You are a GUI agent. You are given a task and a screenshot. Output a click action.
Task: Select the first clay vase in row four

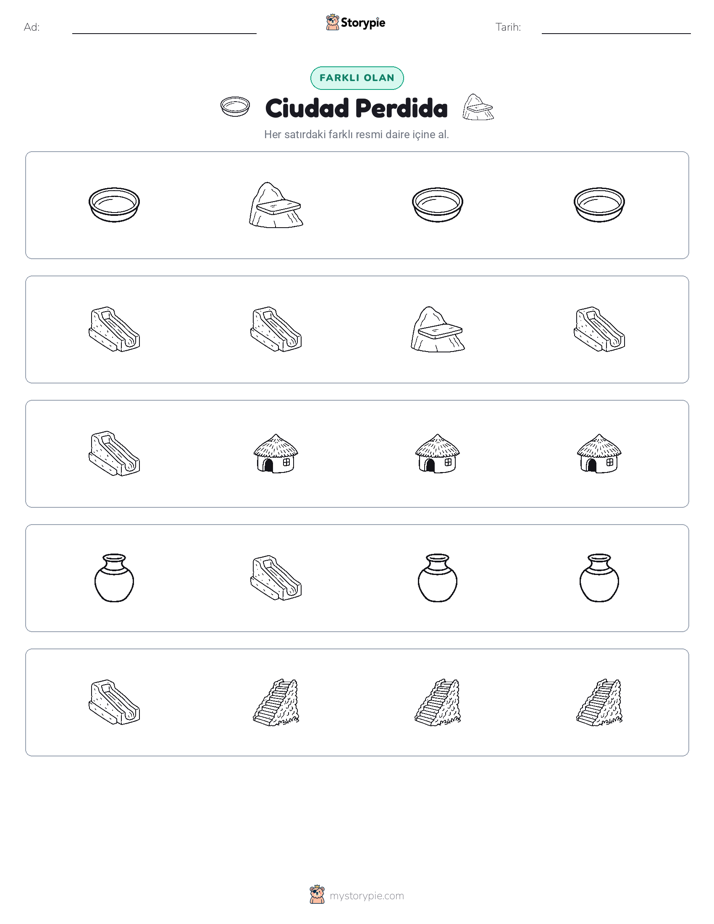(x=114, y=578)
